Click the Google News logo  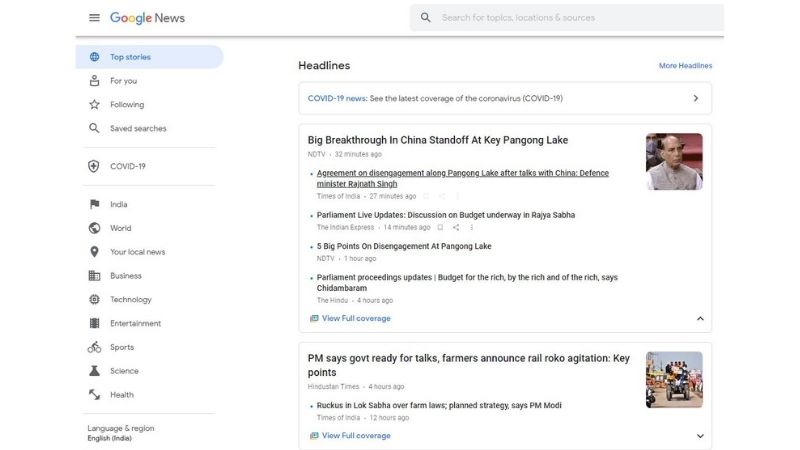147,18
